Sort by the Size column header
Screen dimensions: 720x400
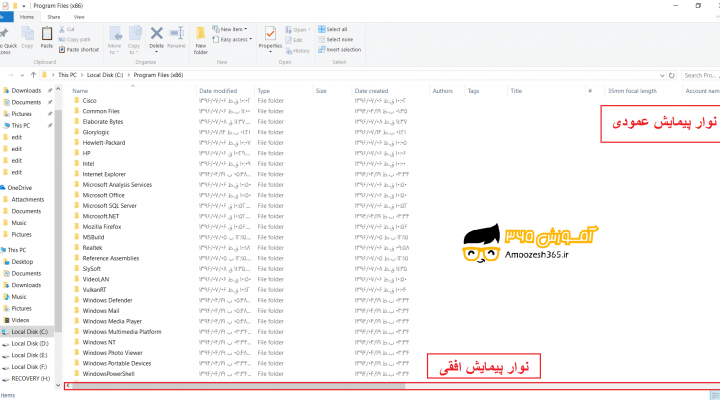click(321, 91)
